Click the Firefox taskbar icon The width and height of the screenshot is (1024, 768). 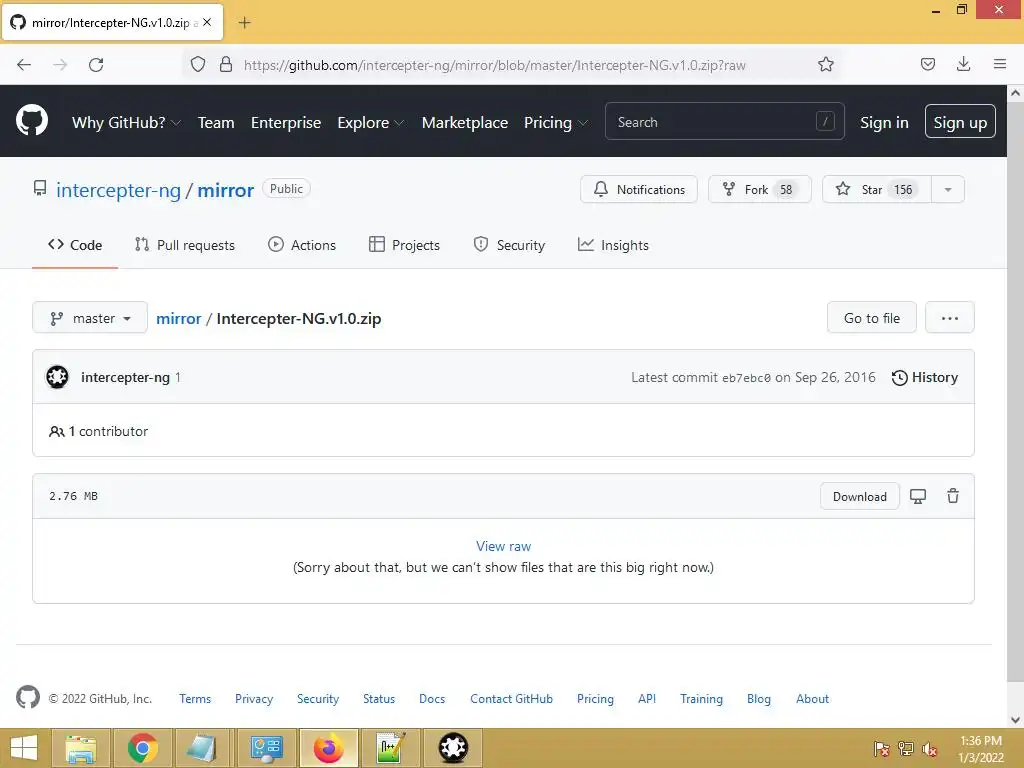coord(328,748)
